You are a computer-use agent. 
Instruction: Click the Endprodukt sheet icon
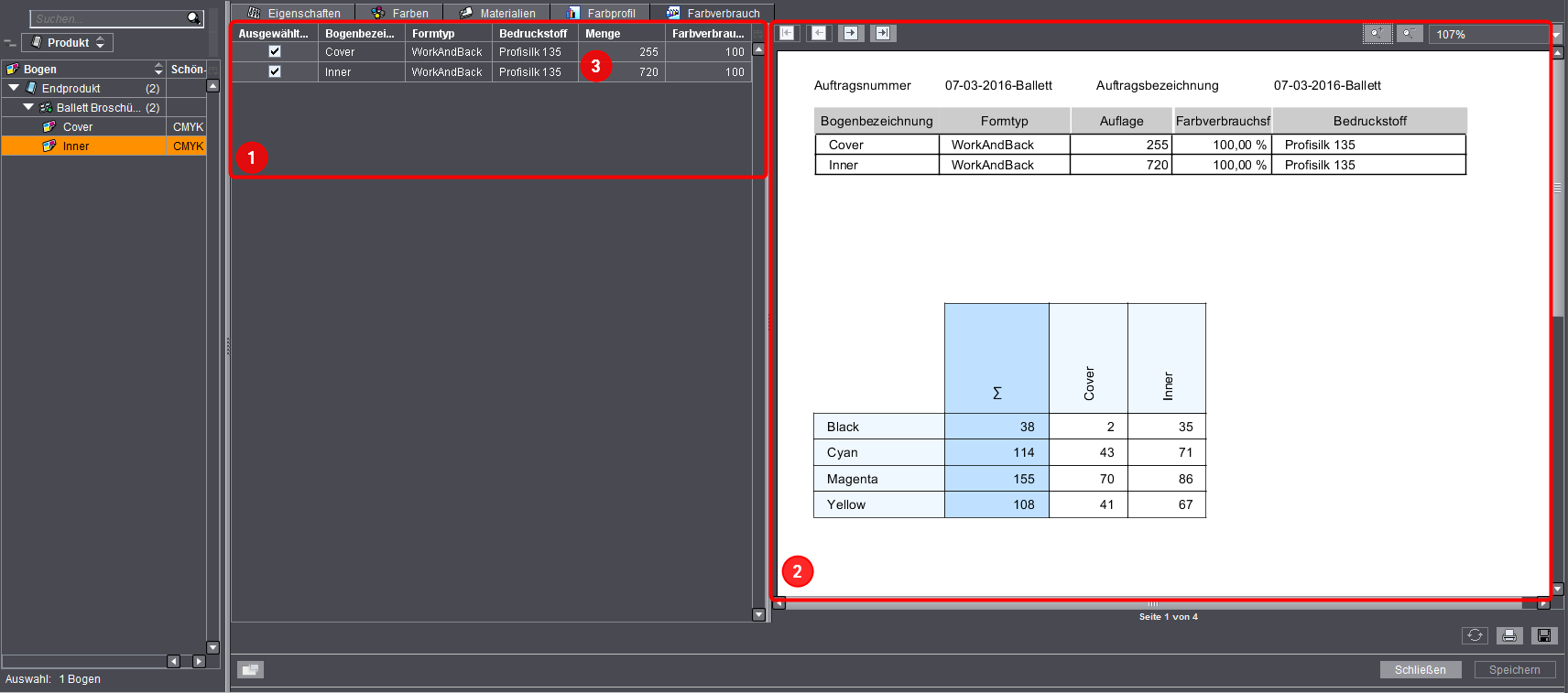31,88
